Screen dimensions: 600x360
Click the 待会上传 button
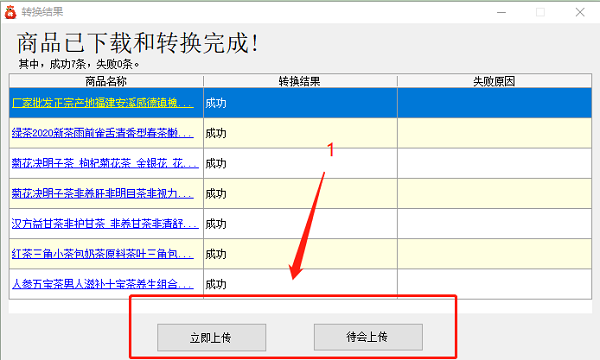(368, 337)
